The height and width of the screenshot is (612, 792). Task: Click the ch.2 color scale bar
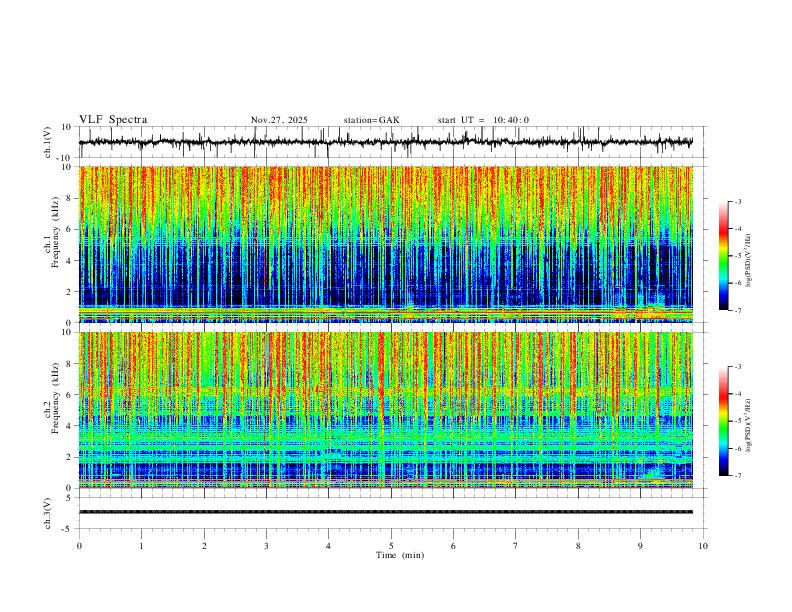pos(723,421)
